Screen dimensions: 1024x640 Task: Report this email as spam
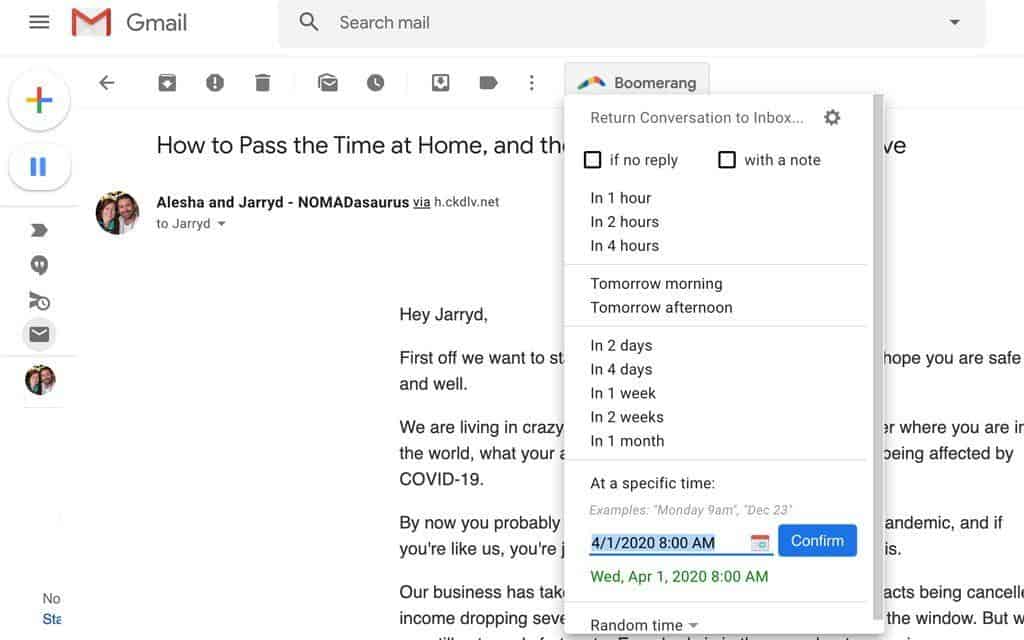tap(214, 82)
